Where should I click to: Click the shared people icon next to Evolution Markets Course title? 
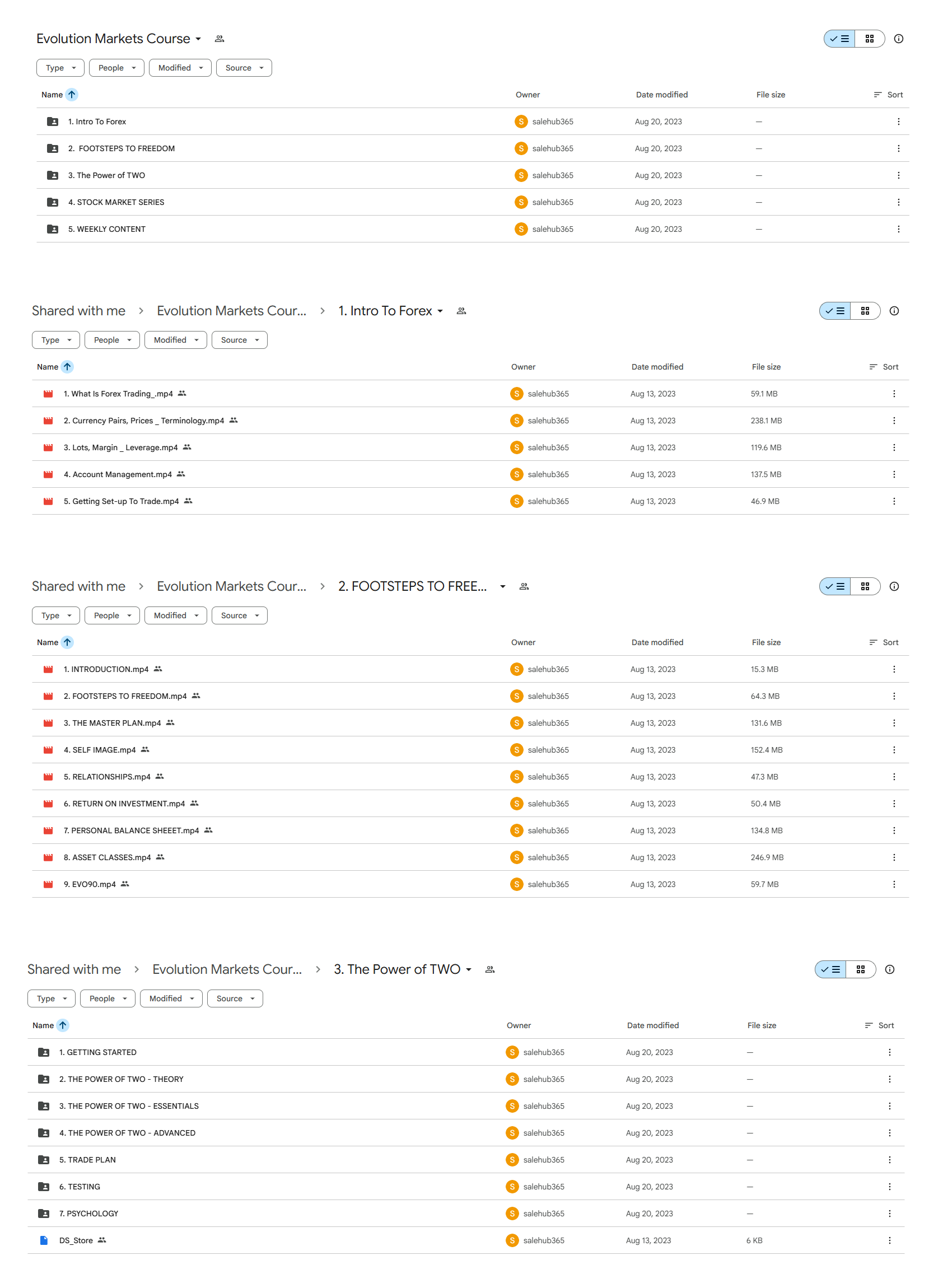219,39
